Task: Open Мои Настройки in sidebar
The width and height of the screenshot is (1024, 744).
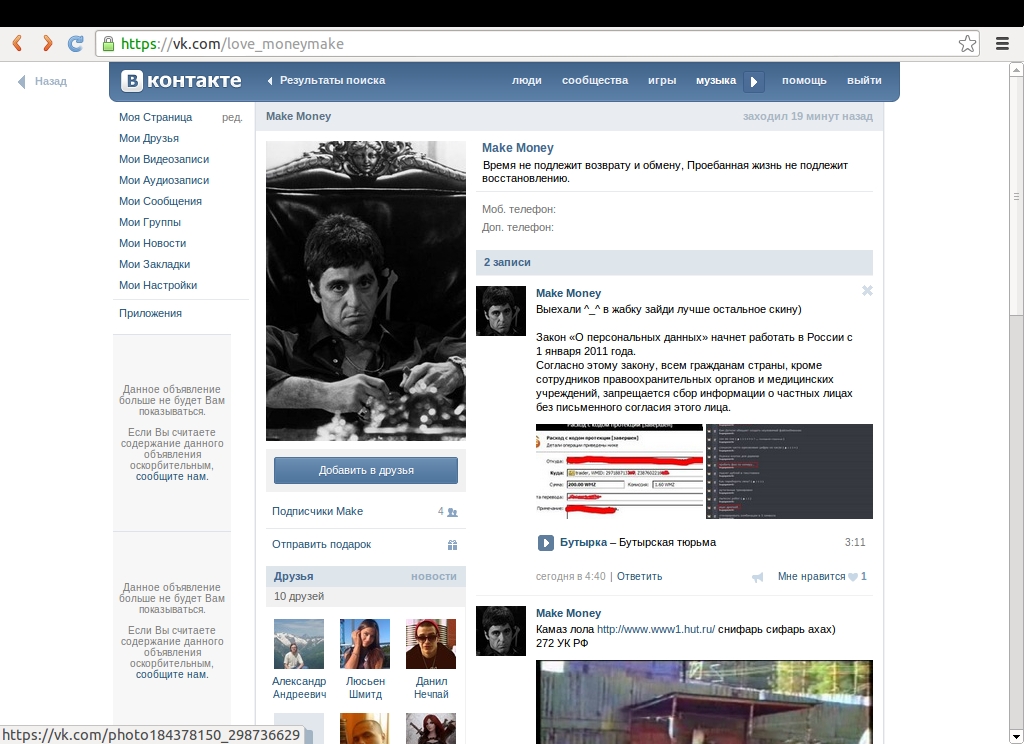Action: click(x=158, y=285)
